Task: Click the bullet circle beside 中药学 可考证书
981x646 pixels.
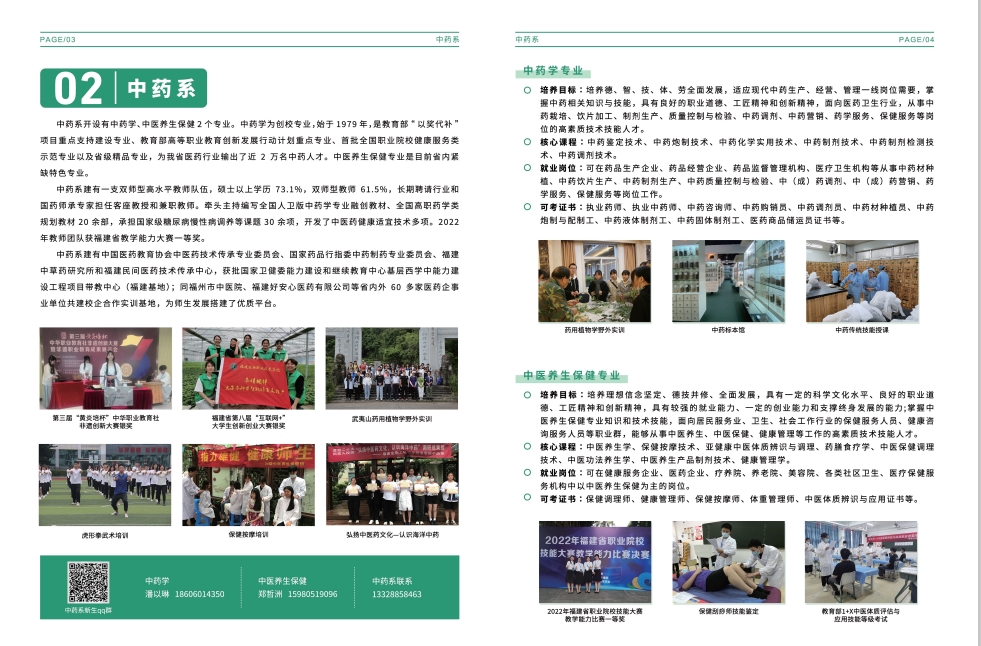Action: click(x=527, y=207)
